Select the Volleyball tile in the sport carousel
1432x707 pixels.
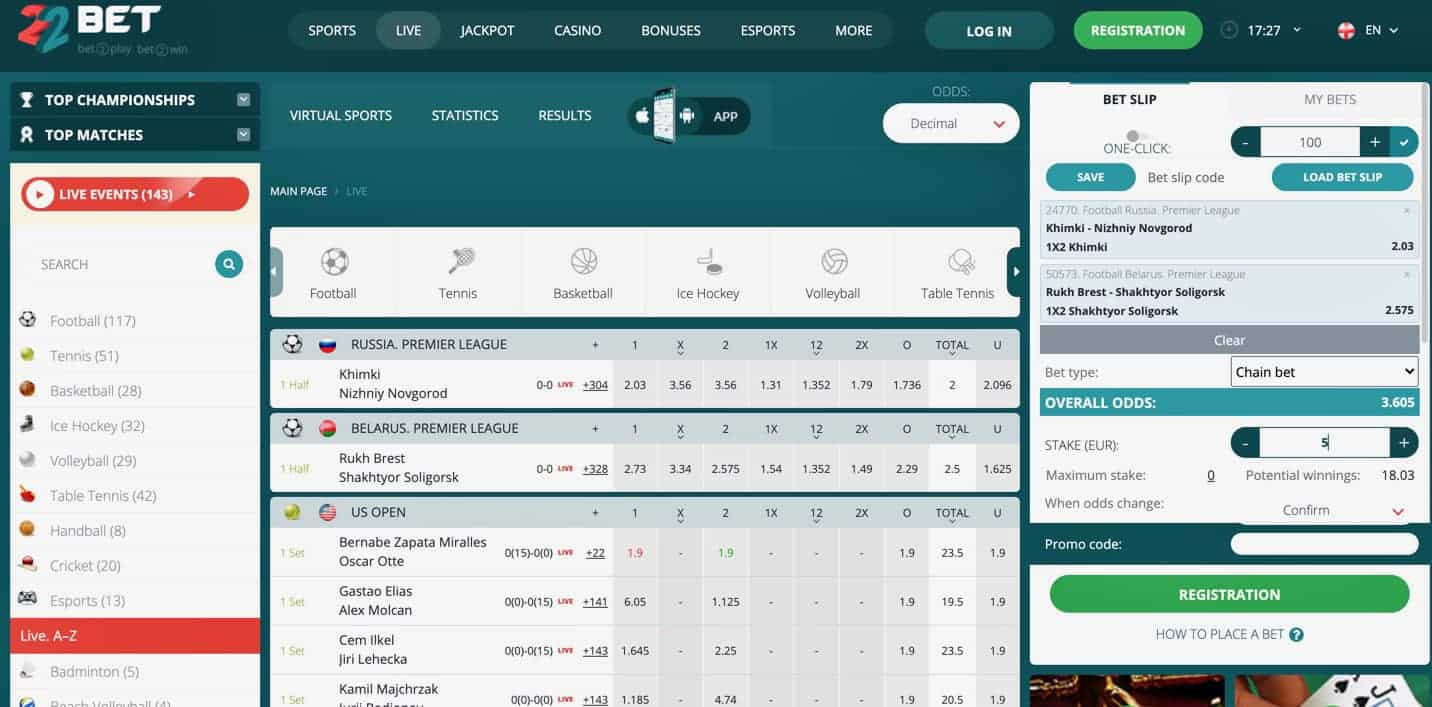[833, 273]
